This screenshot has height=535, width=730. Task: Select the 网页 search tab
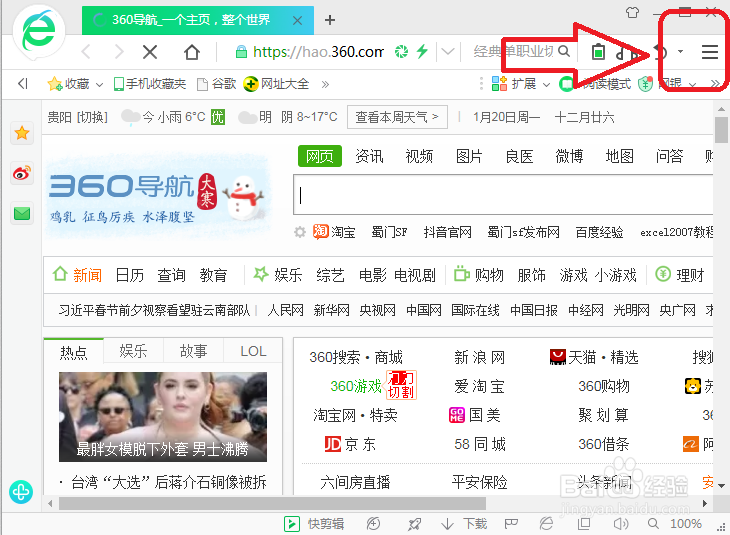[320, 156]
